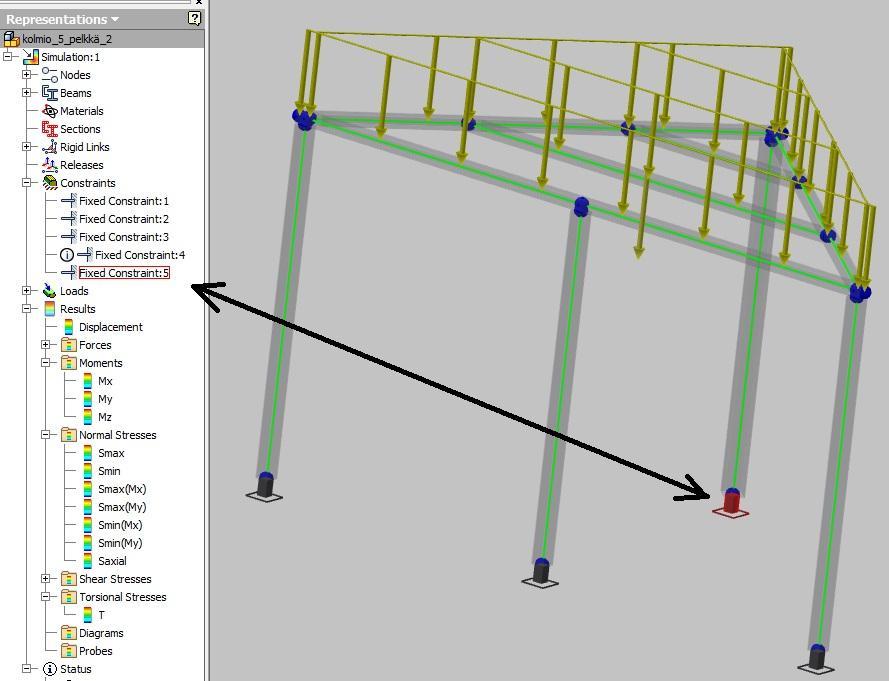The height and width of the screenshot is (681, 889).
Task: Click the Releases icon
Action: coord(49,165)
